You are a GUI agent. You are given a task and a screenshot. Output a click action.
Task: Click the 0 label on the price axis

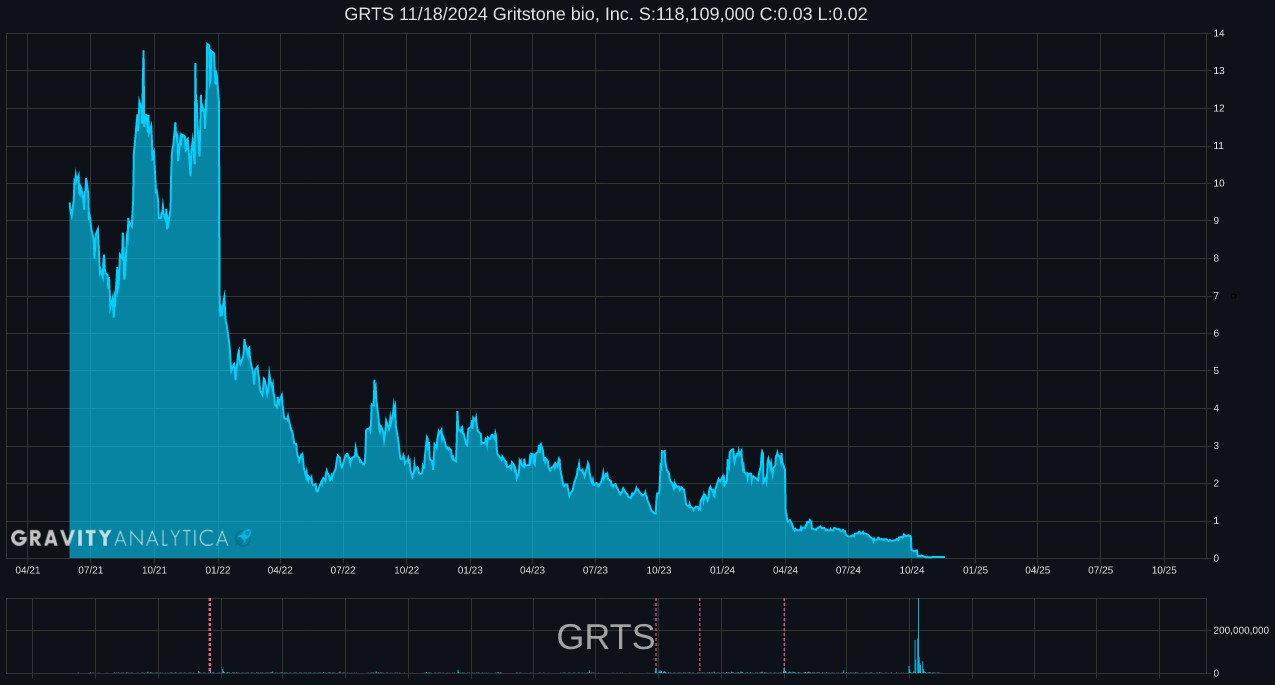coord(1216,558)
